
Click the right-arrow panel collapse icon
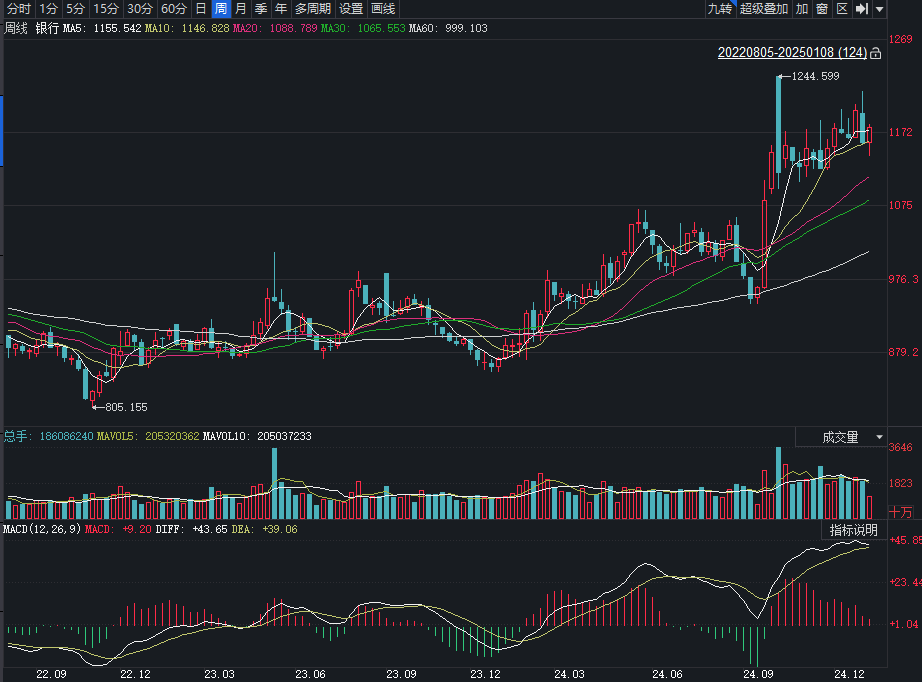pyautogui.click(x=860, y=9)
